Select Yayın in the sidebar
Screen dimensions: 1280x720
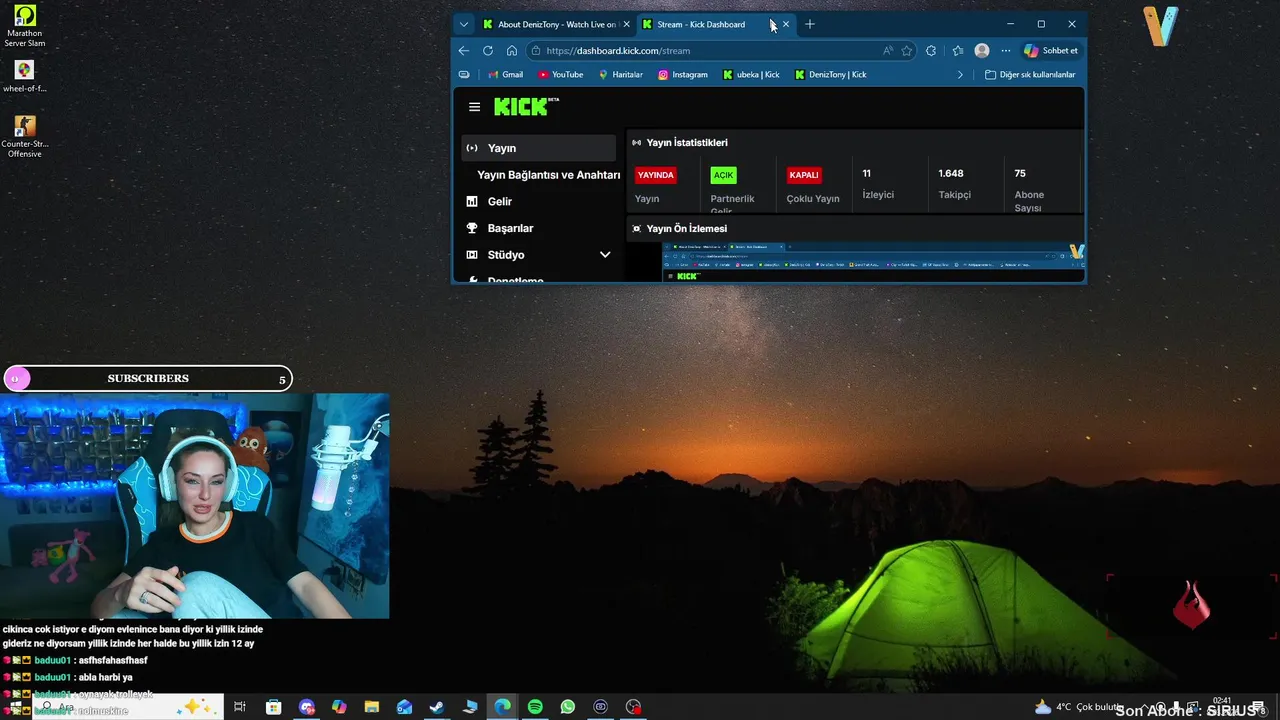[539, 148]
